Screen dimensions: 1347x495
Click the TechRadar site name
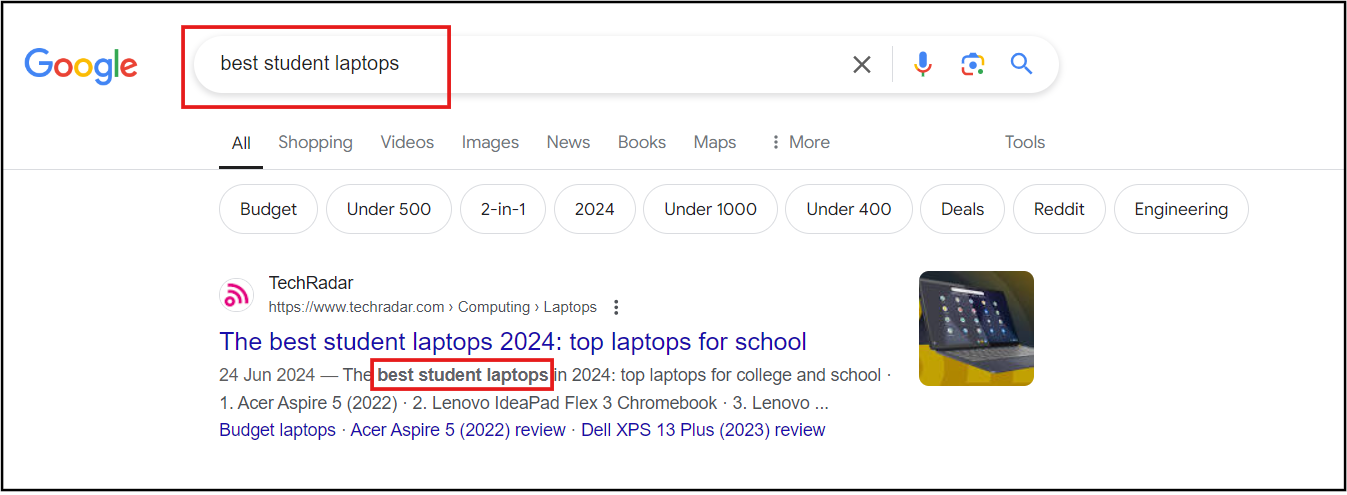click(x=311, y=283)
